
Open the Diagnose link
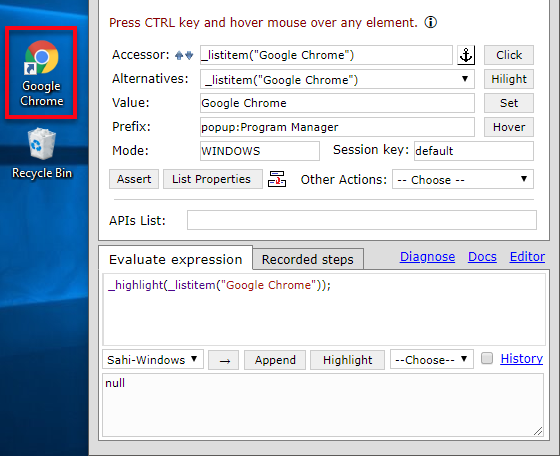(427, 256)
